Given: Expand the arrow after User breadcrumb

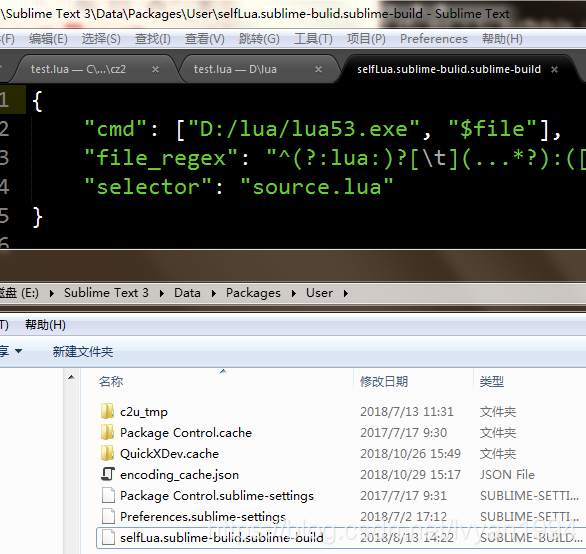Looking at the screenshot, I should point(346,293).
